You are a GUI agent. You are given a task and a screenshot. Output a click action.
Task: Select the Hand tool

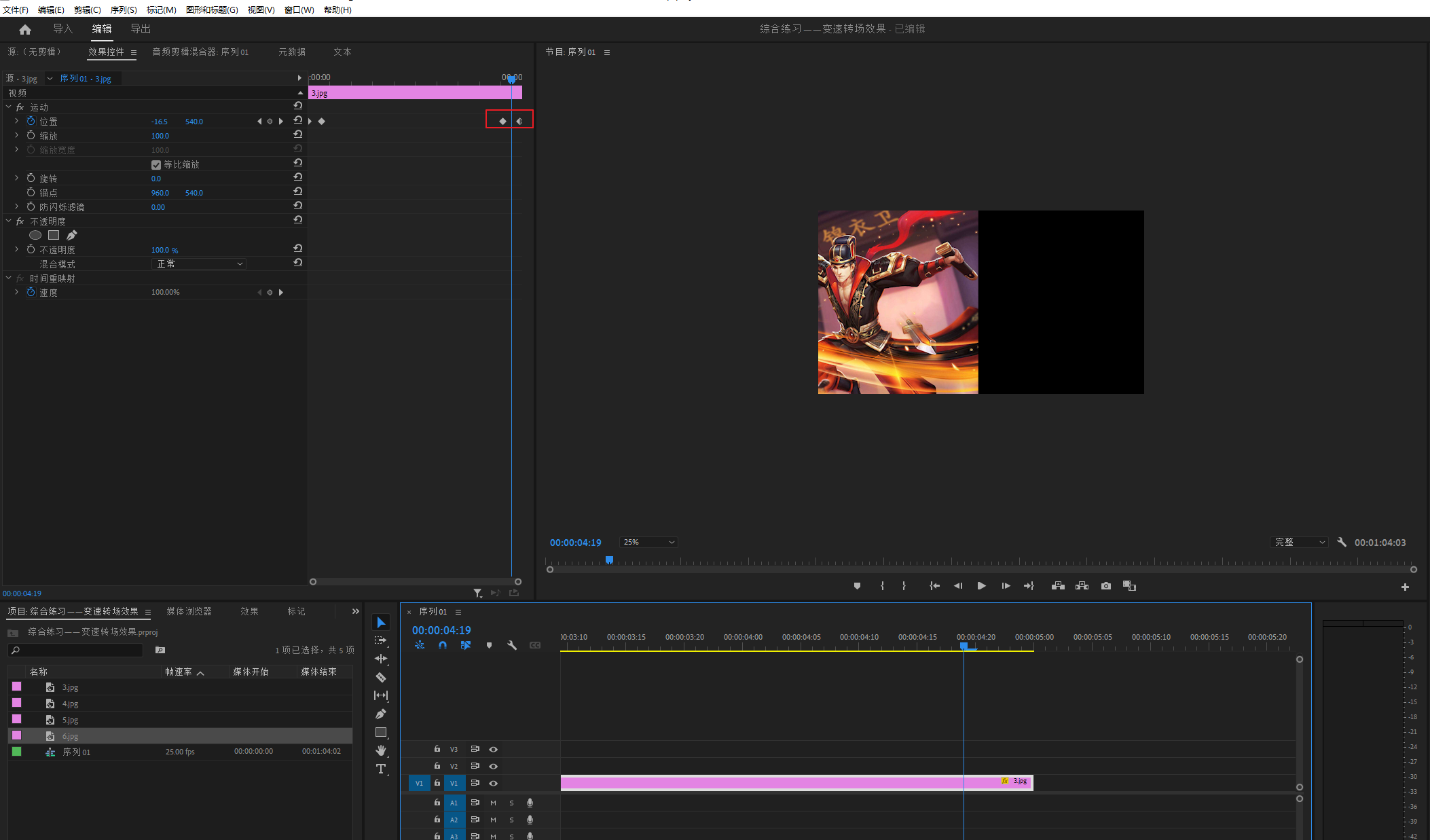tap(381, 750)
